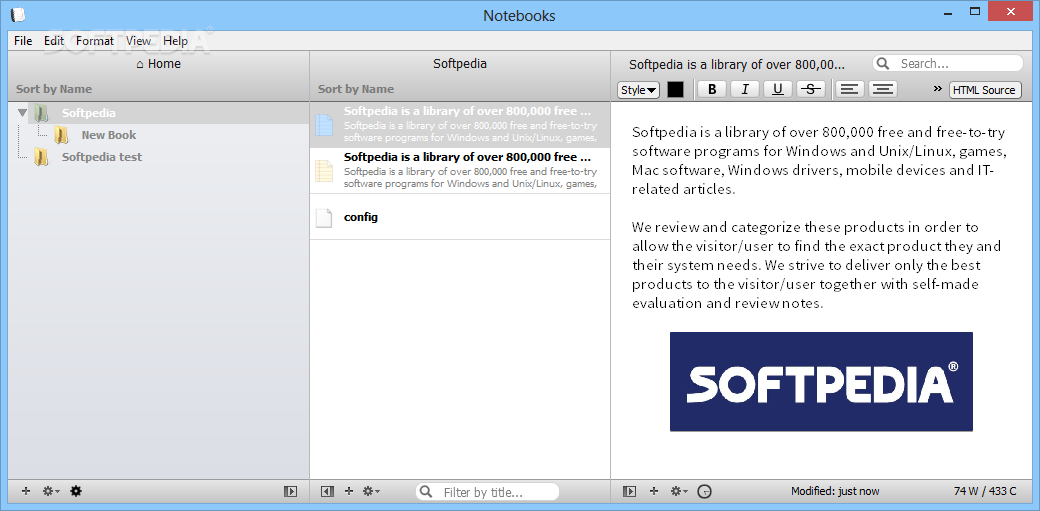Screen dimensions: 1040x511
Task: Click the Notebooks app icon in title bar
Action: 18,15
